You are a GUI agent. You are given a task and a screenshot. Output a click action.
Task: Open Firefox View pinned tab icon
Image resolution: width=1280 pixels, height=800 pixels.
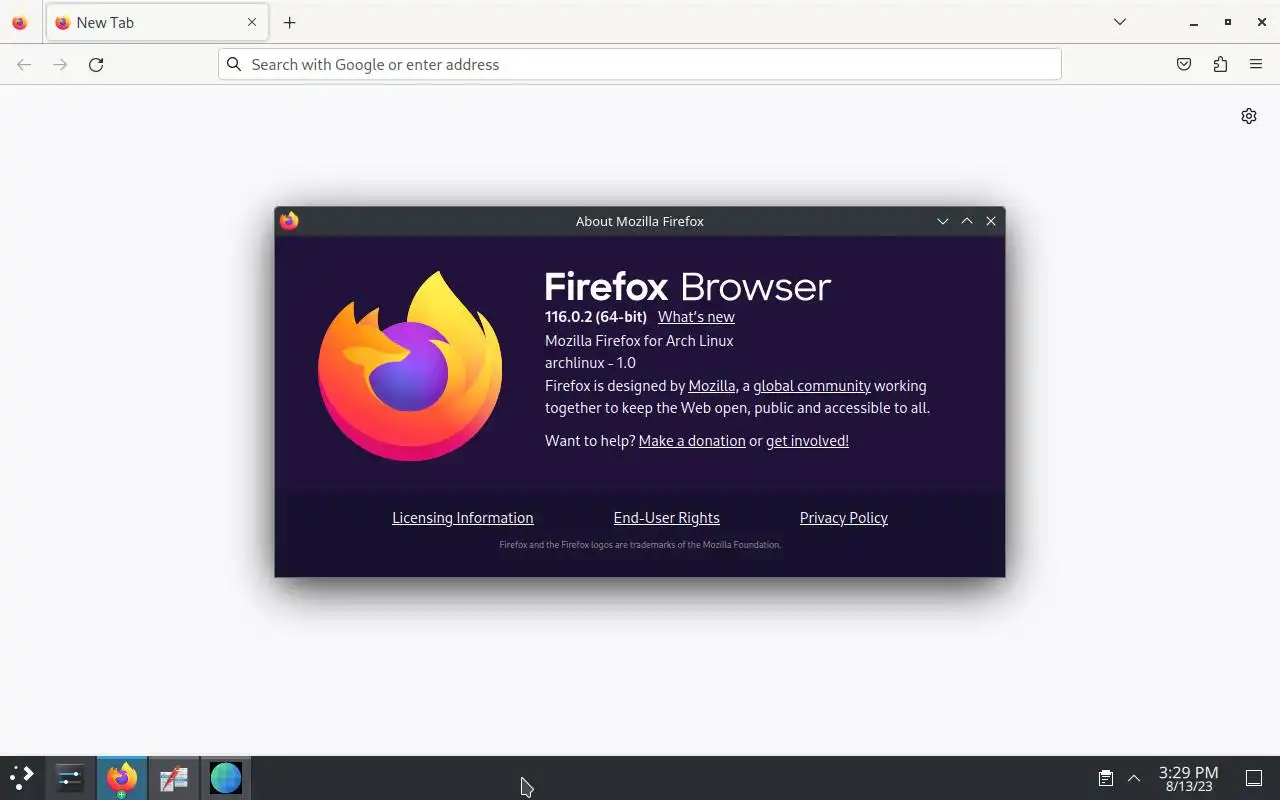[x=20, y=22]
